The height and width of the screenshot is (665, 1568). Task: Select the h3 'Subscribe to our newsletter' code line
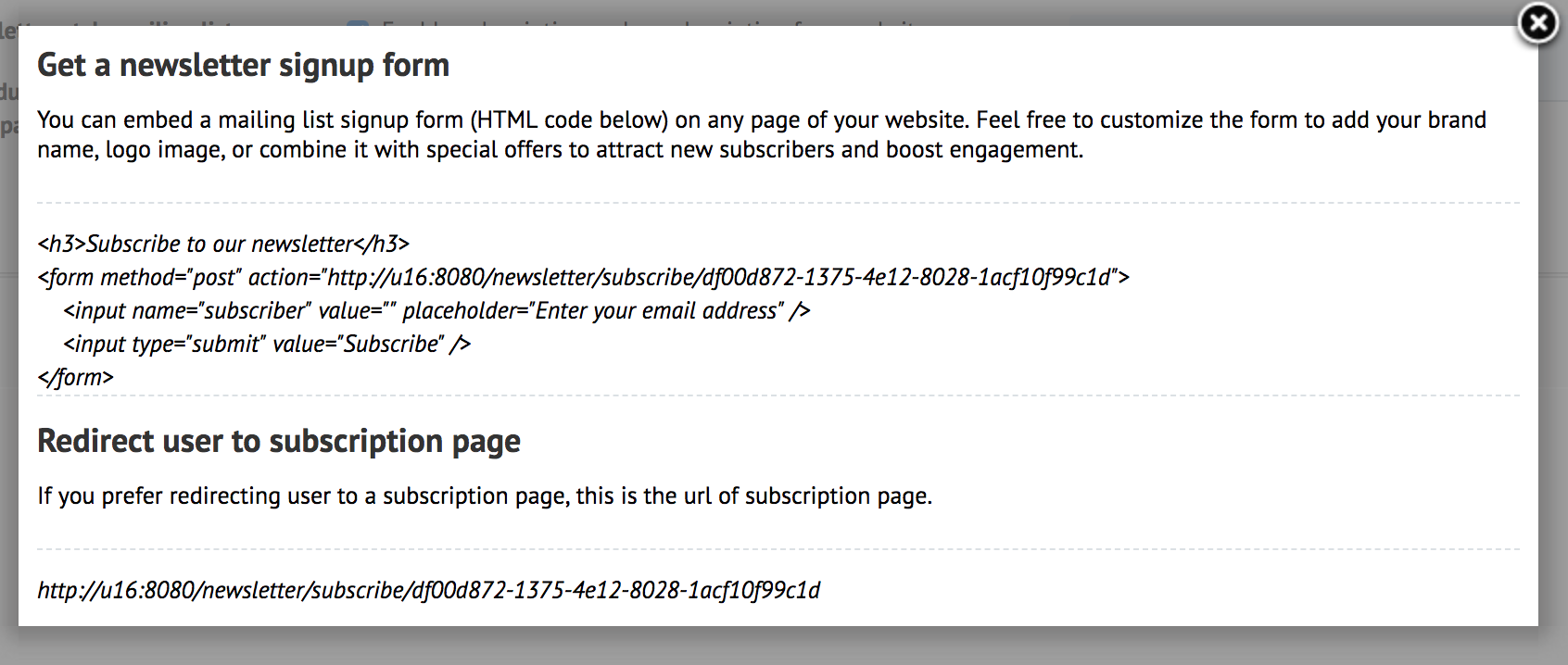223,244
